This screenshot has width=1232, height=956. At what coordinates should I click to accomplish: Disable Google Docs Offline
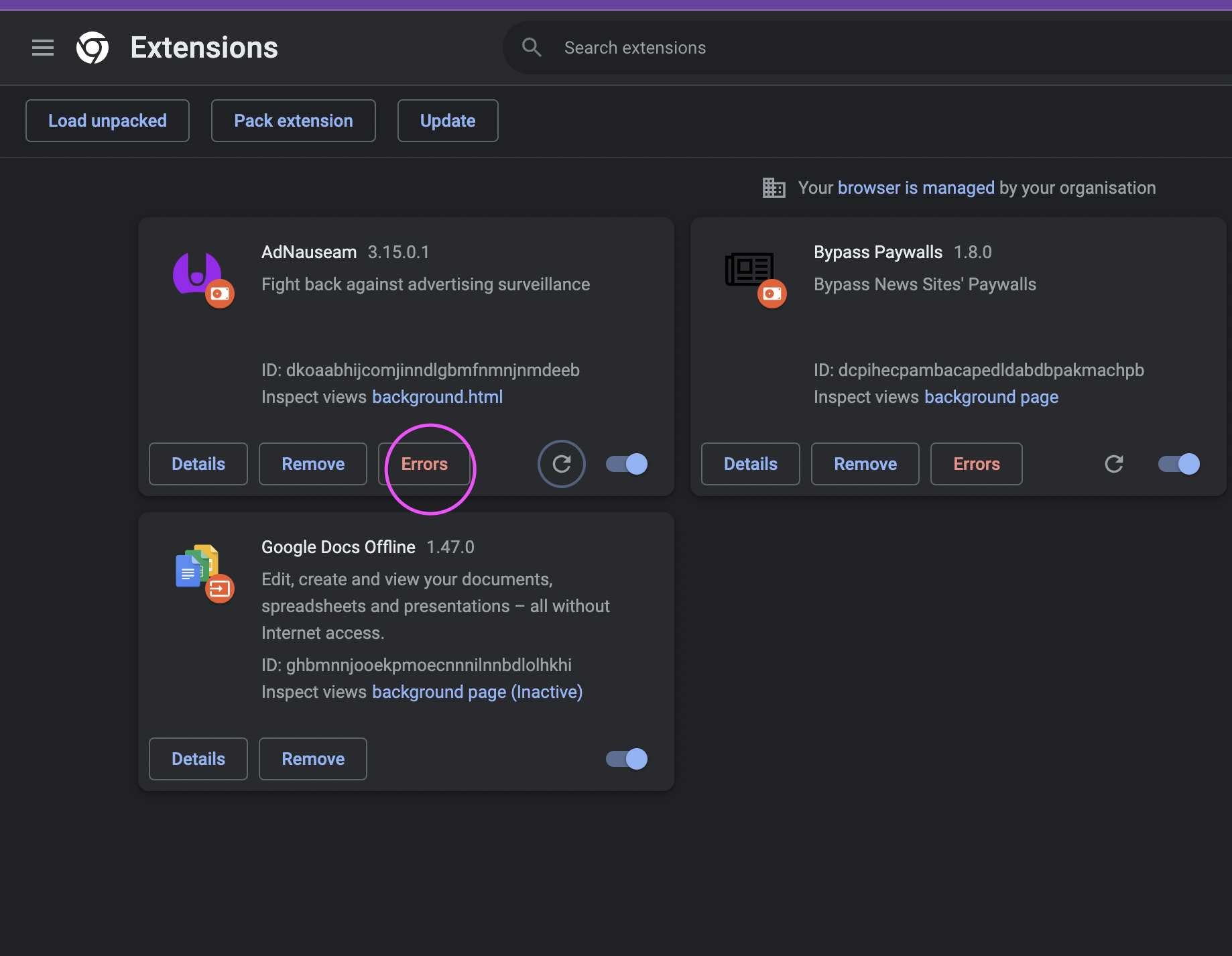[x=625, y=758]
